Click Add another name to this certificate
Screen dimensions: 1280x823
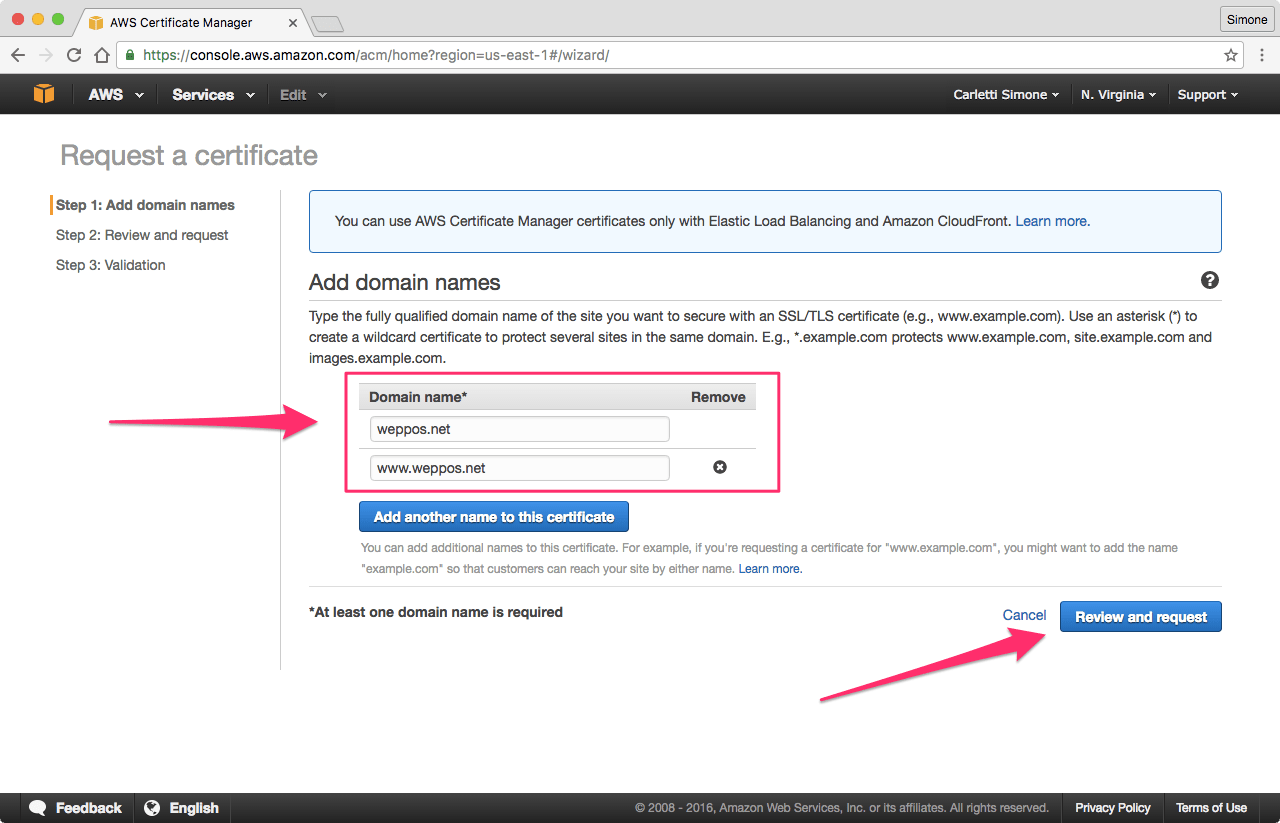[493, 516]
